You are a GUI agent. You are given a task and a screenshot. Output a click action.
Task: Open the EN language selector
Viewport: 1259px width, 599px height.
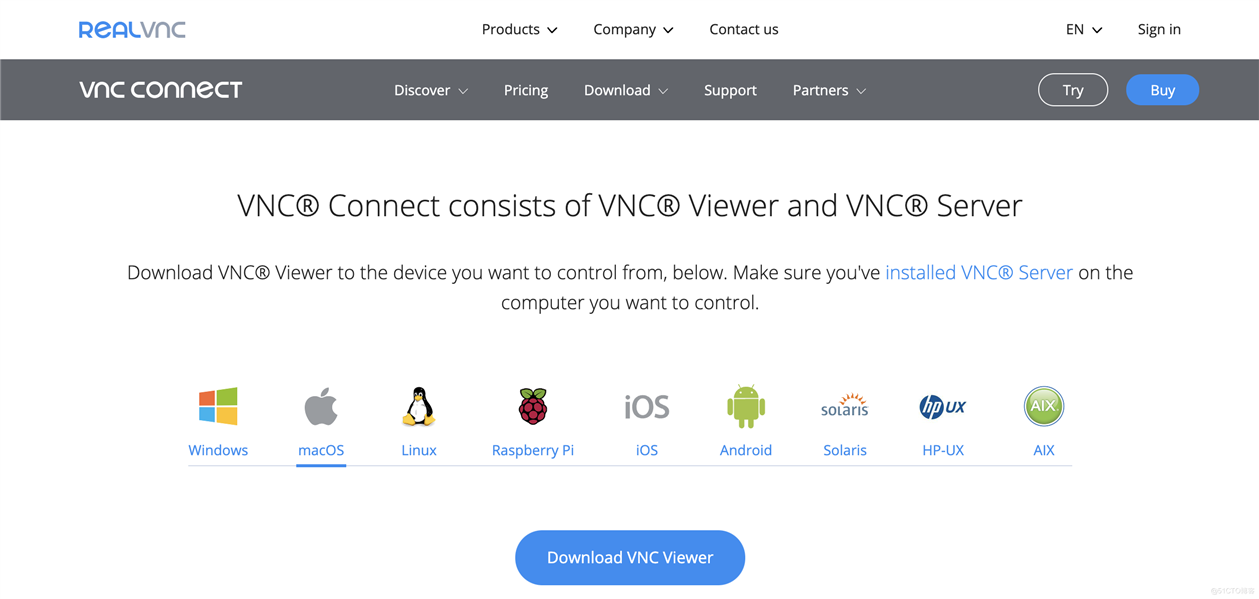tap(1084, 29)
